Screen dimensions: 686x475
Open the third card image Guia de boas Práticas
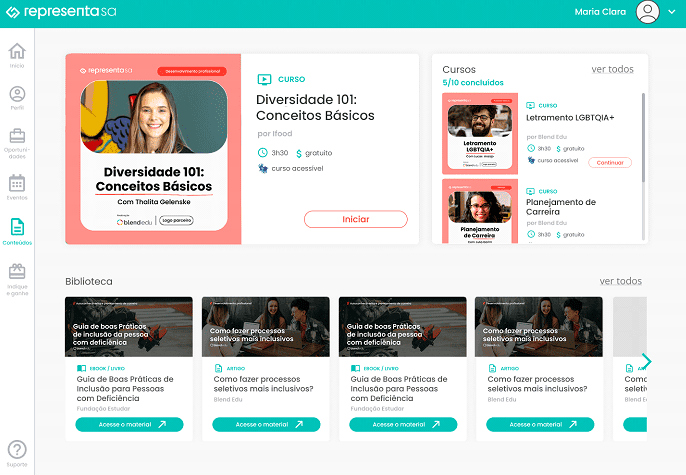coord(402,327)
